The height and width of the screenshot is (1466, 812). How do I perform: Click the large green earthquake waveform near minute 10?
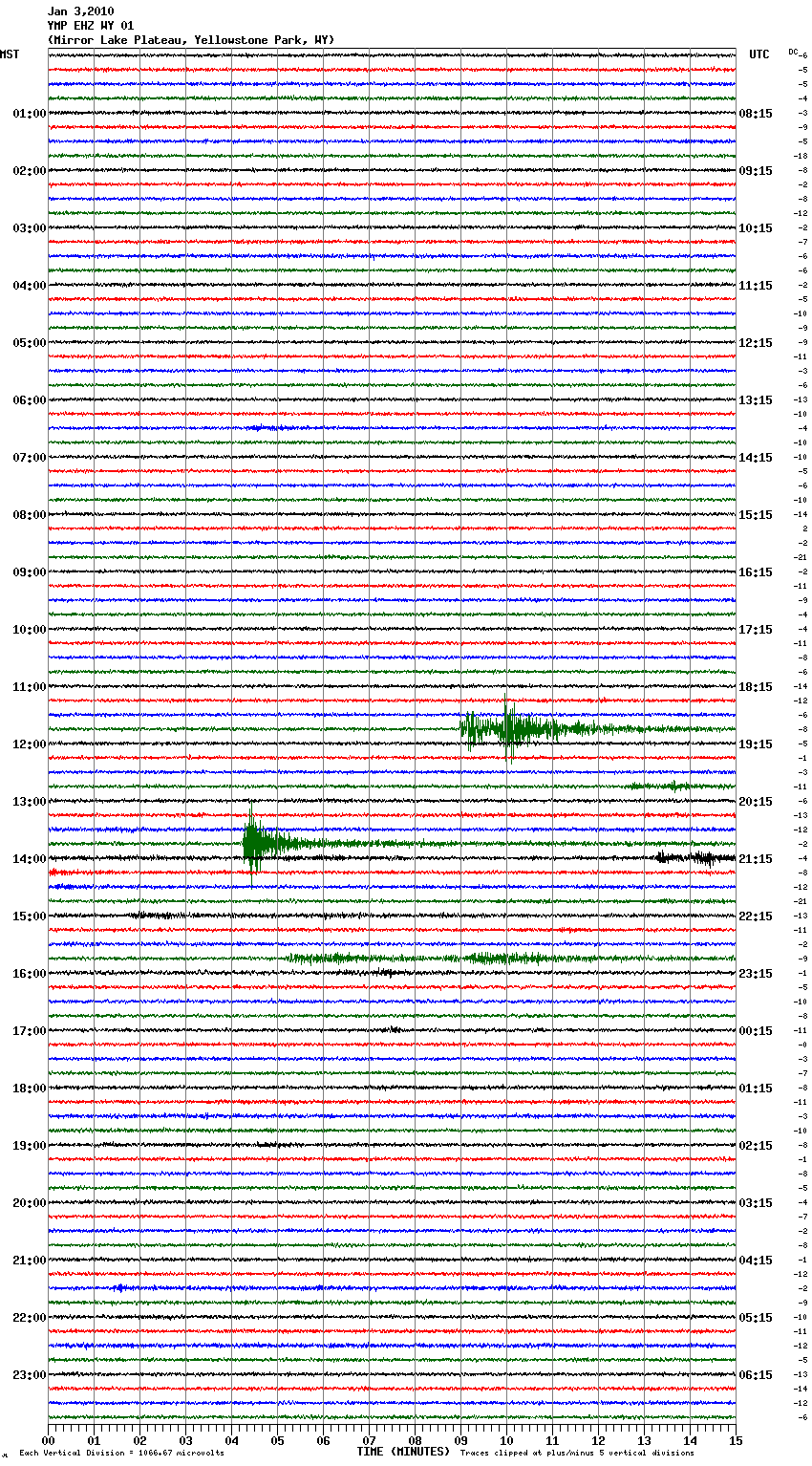[x=511, y=729]
